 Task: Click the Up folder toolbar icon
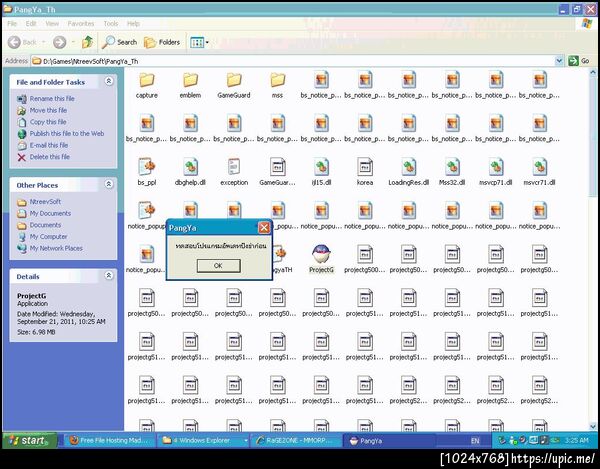pyautogui.click(x=88, y=42)
